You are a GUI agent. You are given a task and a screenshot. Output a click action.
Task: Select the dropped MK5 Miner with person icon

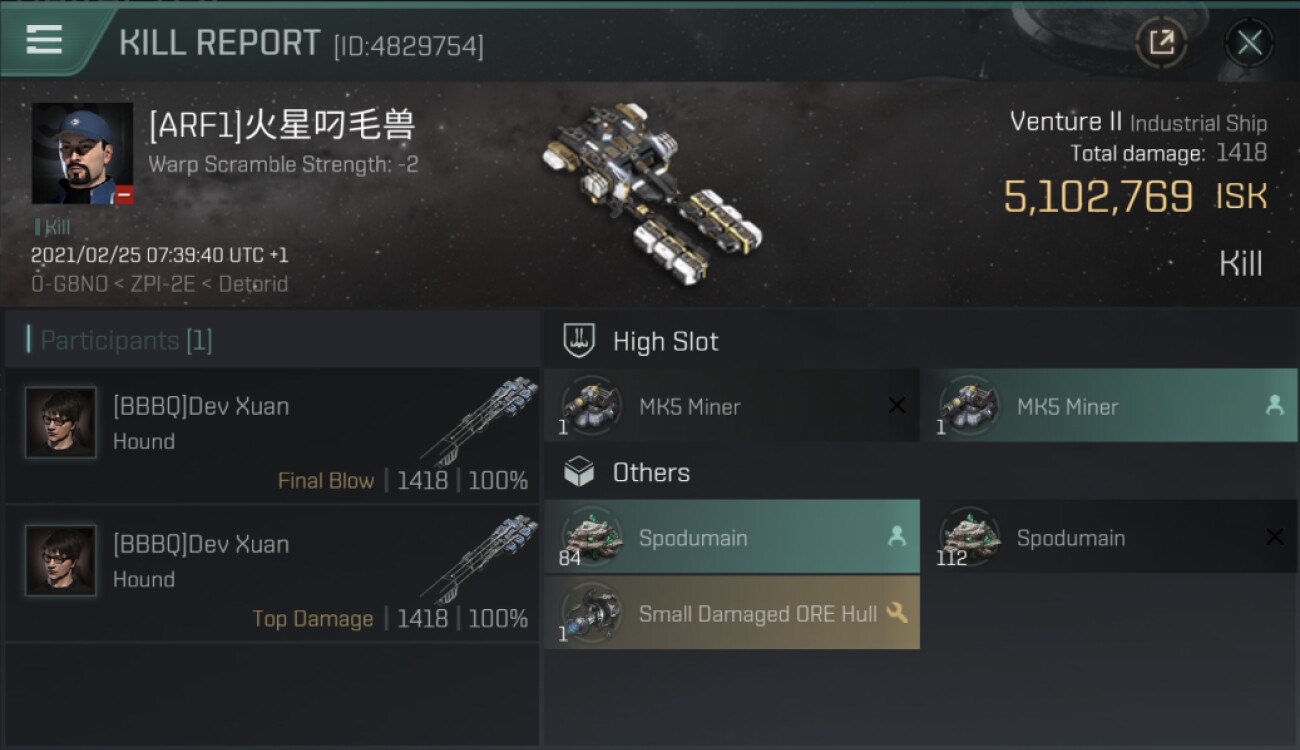click(1109, 406)
